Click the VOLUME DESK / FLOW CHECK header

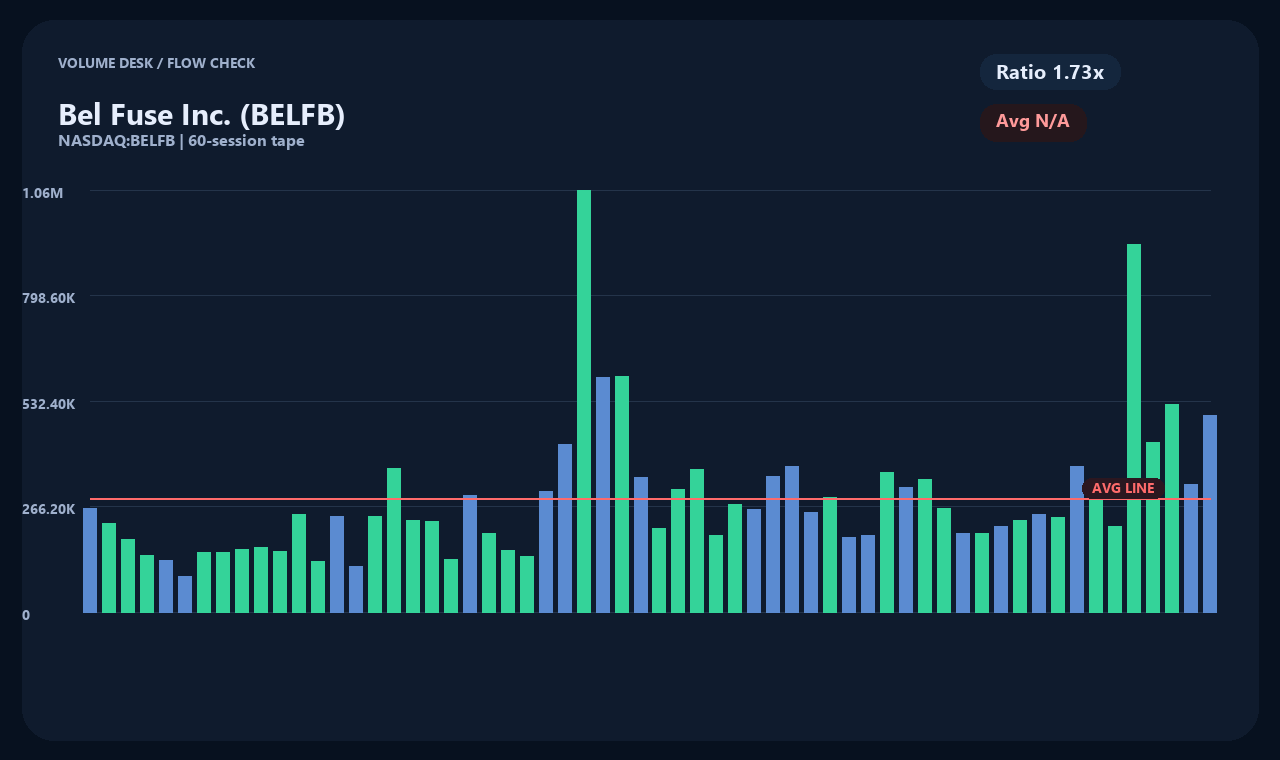coord(156,63)
